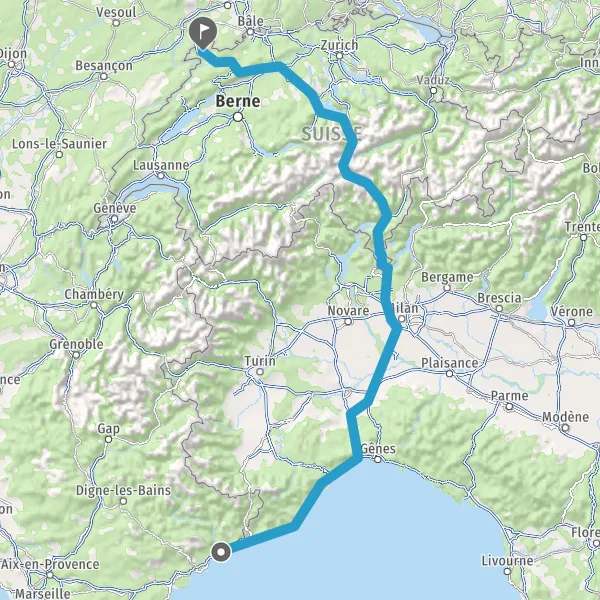Click the Lausanne city label
Viewport: 600px width, 600px height.
(x=161, y=165)
